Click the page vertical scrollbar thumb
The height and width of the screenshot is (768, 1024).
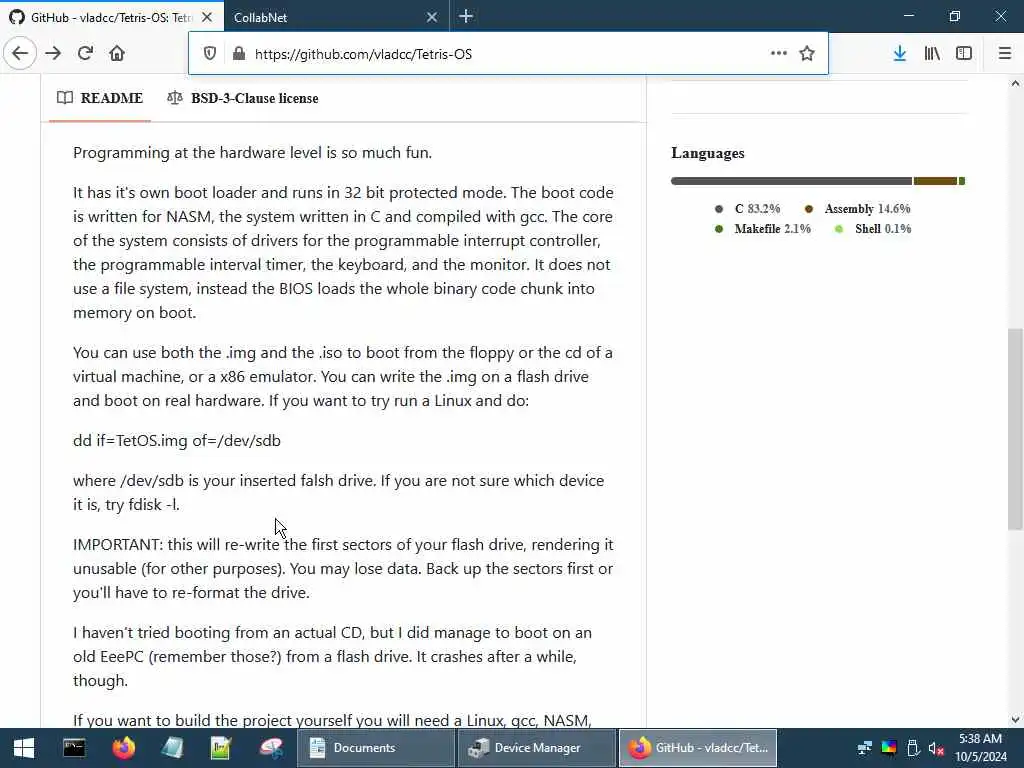pos(1015,428)
